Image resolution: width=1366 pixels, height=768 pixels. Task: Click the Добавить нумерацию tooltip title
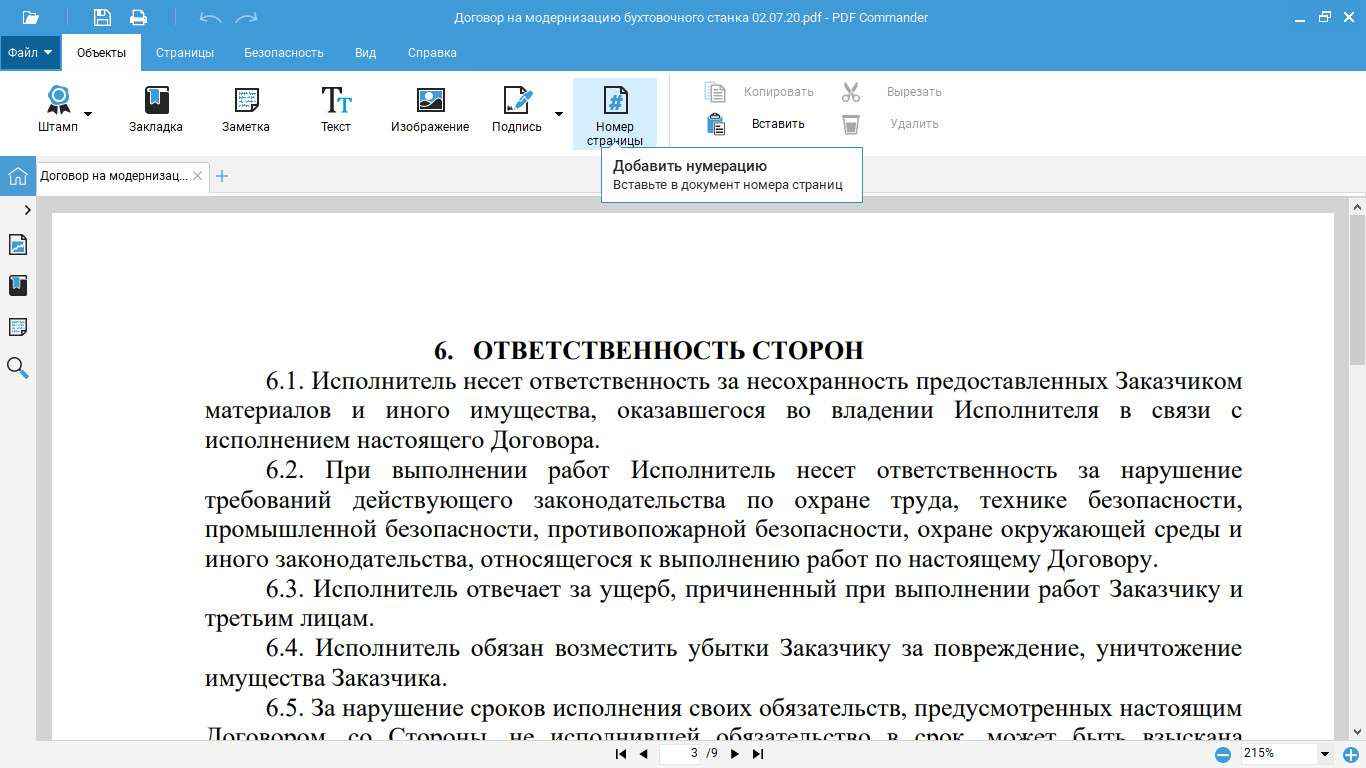[x=690, y=166]
